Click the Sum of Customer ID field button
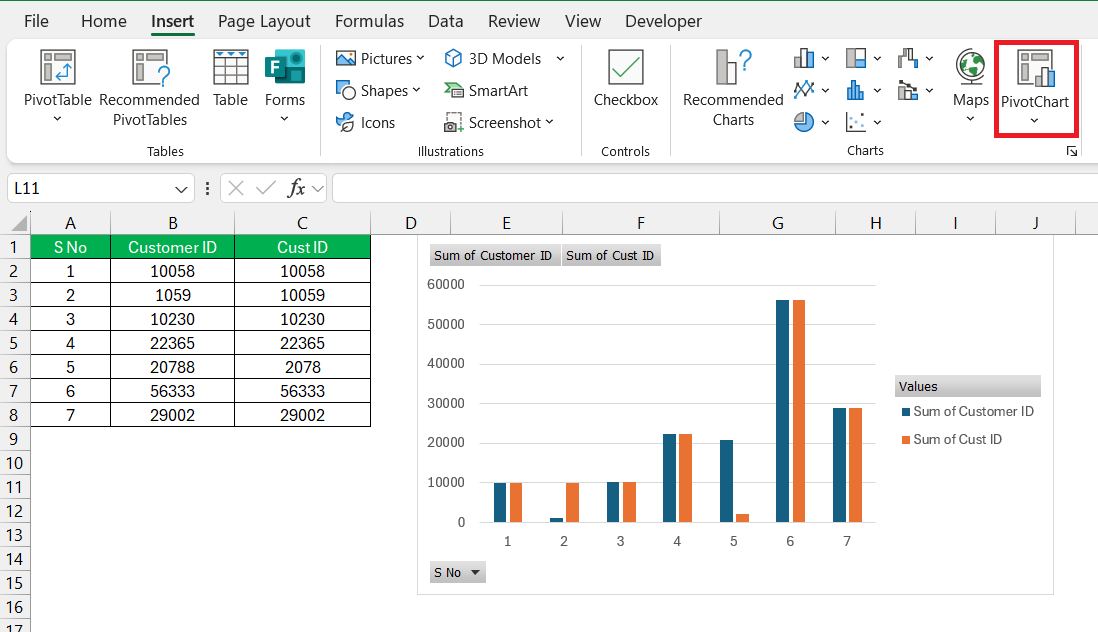The width and height of the screenshot is (1098, 632). tap(494, 255)
